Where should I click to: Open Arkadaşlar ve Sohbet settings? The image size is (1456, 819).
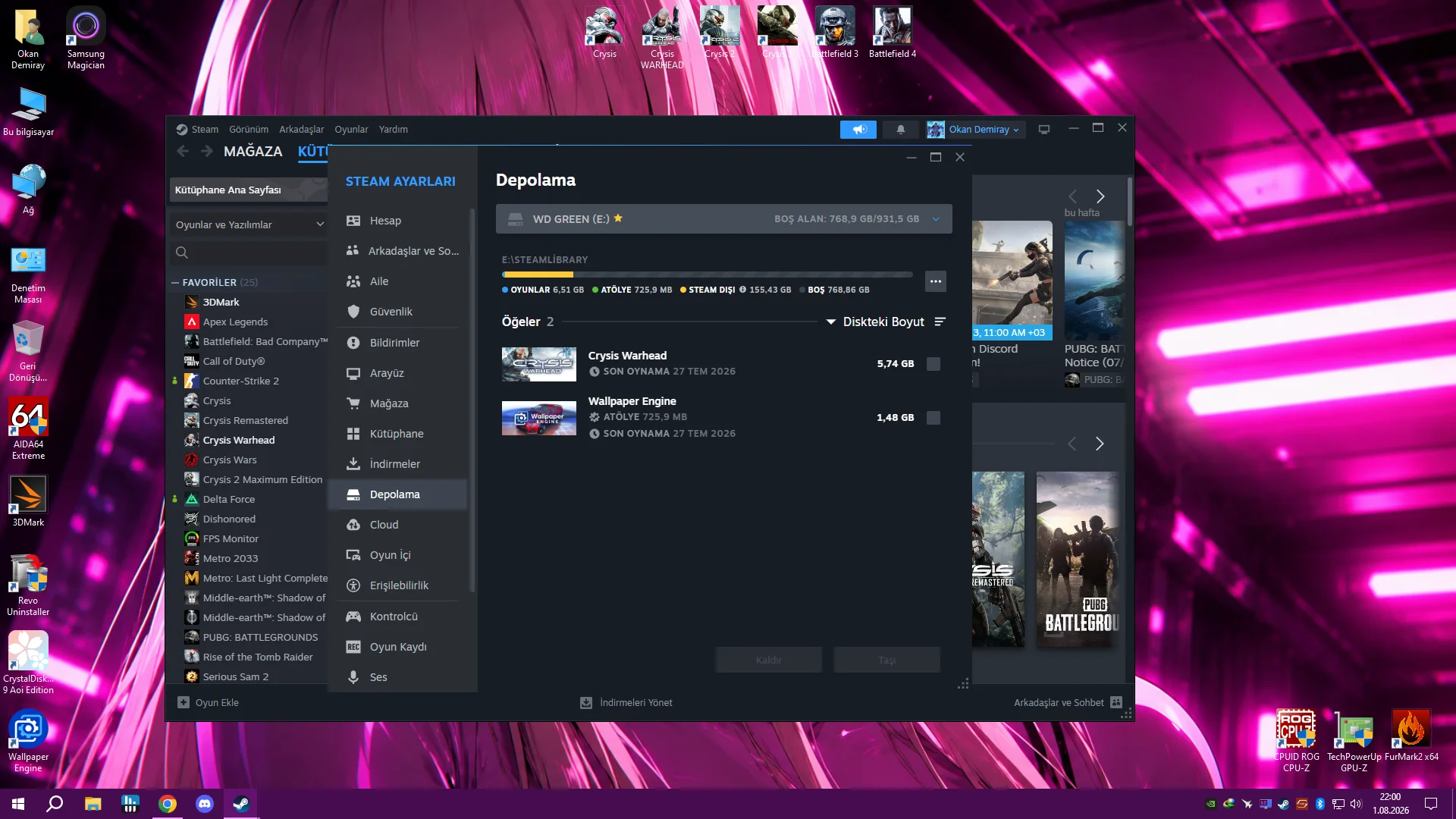pos(398,251)
